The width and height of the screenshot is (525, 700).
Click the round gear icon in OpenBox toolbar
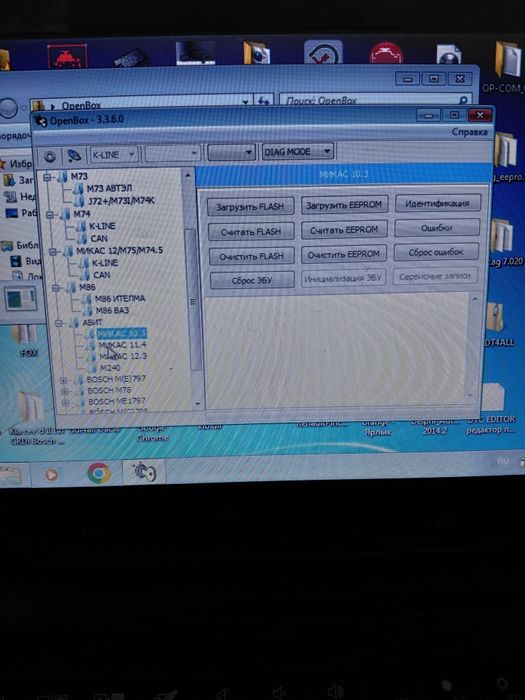(x=50, y=157)
